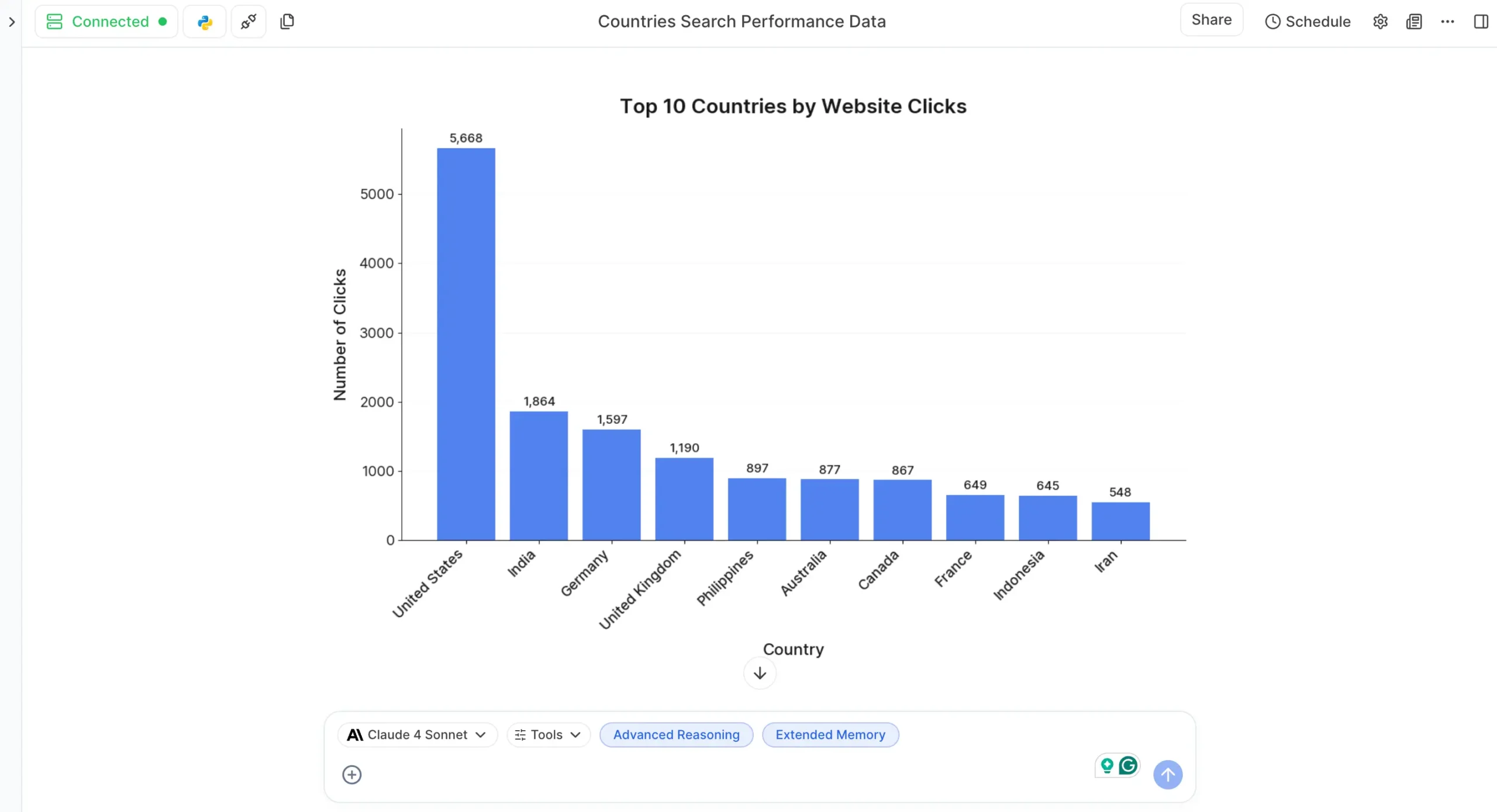The image size is (1497, 812).
Task: Click the United States bar in chart
Action: tap(465, 344)
